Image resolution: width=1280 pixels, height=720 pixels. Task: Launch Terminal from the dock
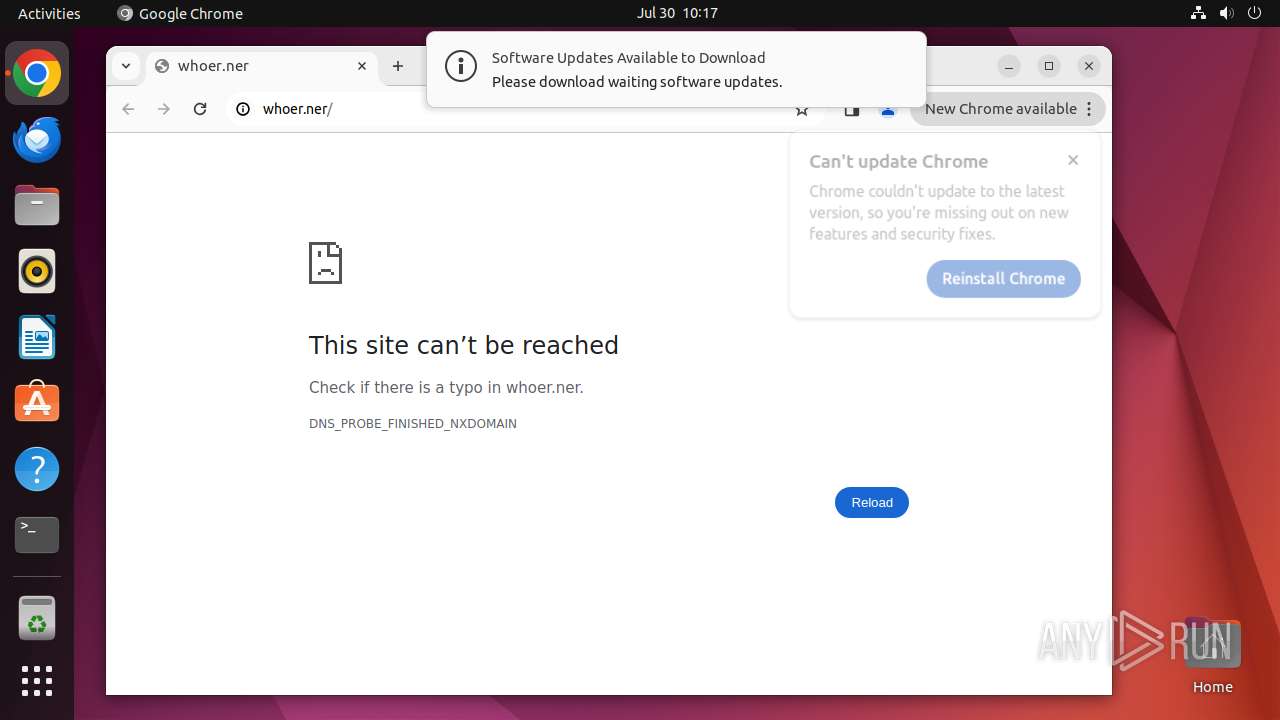pyautogui.click(x=37, y=535)
